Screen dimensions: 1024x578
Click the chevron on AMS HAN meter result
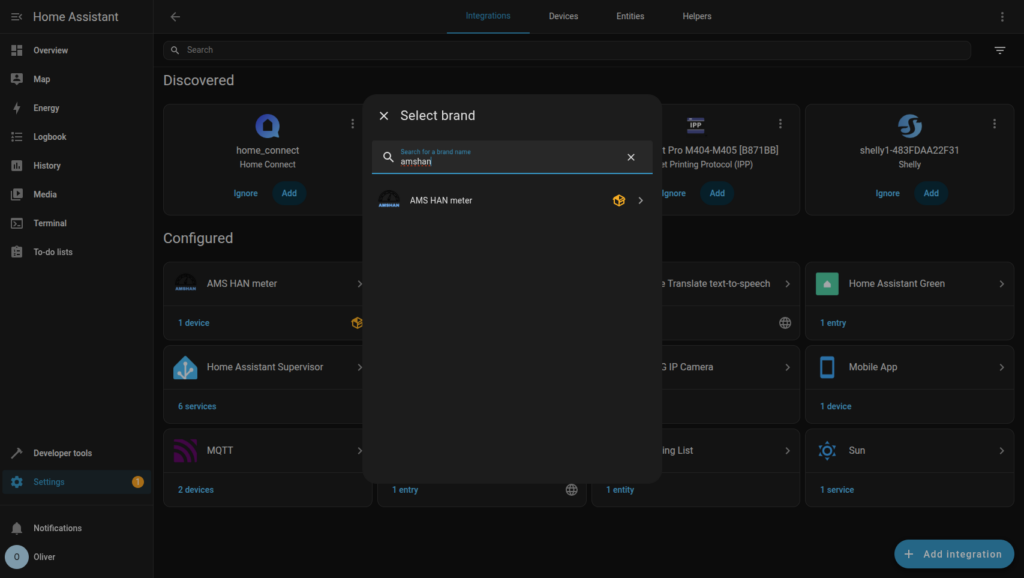click(641, 201)
